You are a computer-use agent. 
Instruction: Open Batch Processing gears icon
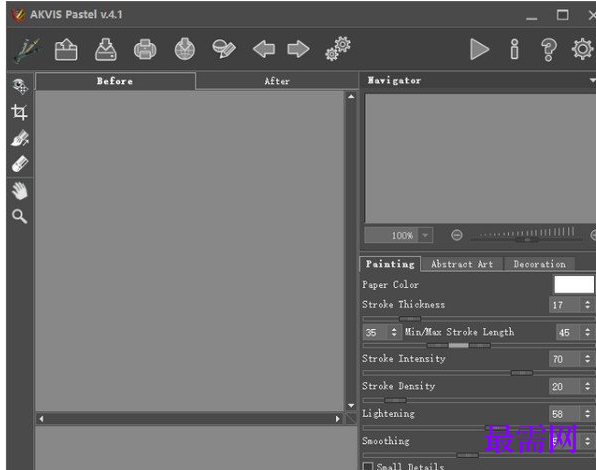tap(338, 49)
